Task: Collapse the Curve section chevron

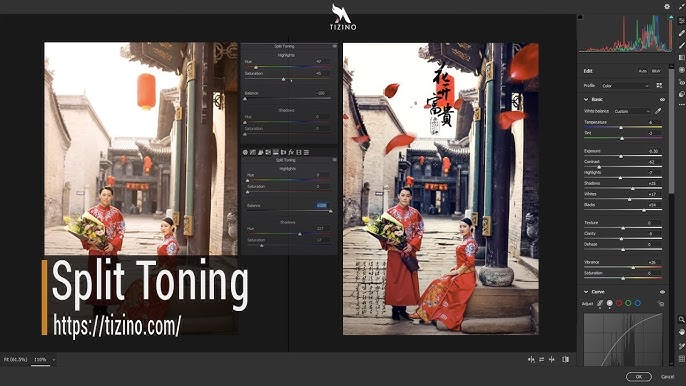Action: 586,291
